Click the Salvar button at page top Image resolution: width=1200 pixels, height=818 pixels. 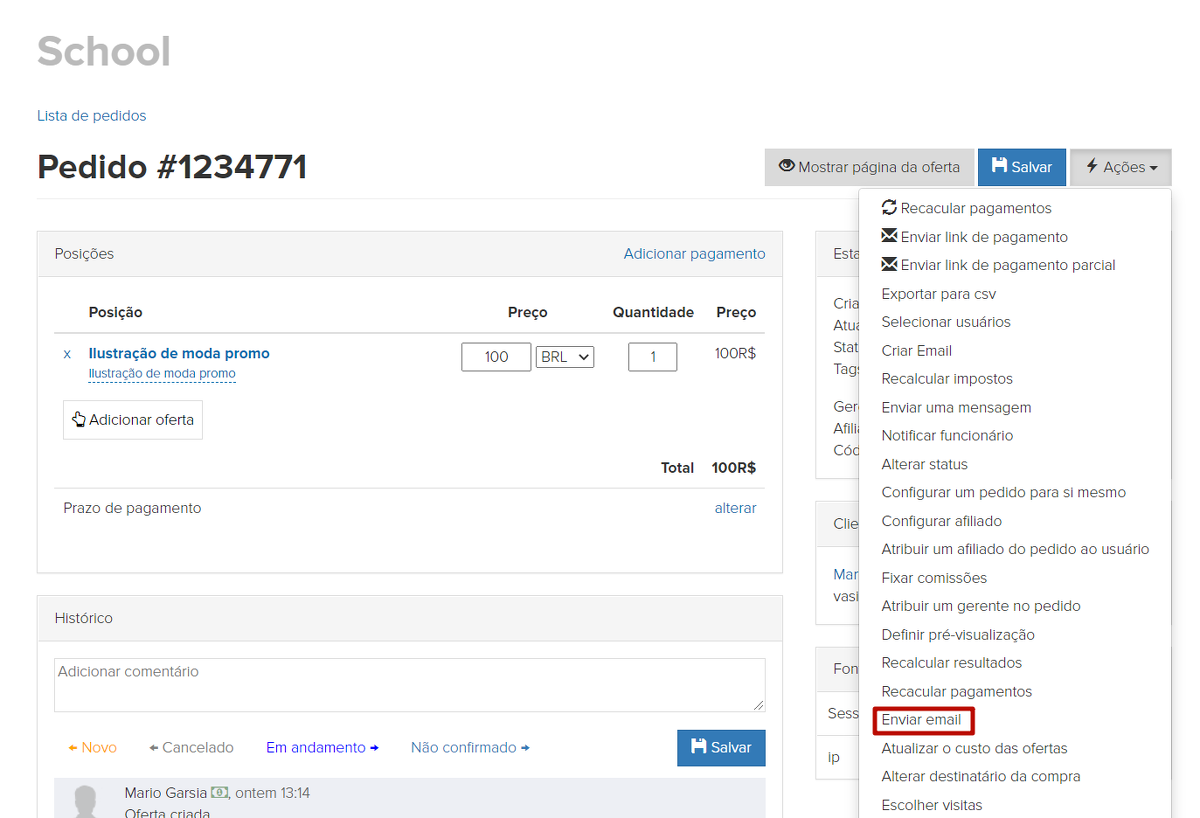(1021, 167)
